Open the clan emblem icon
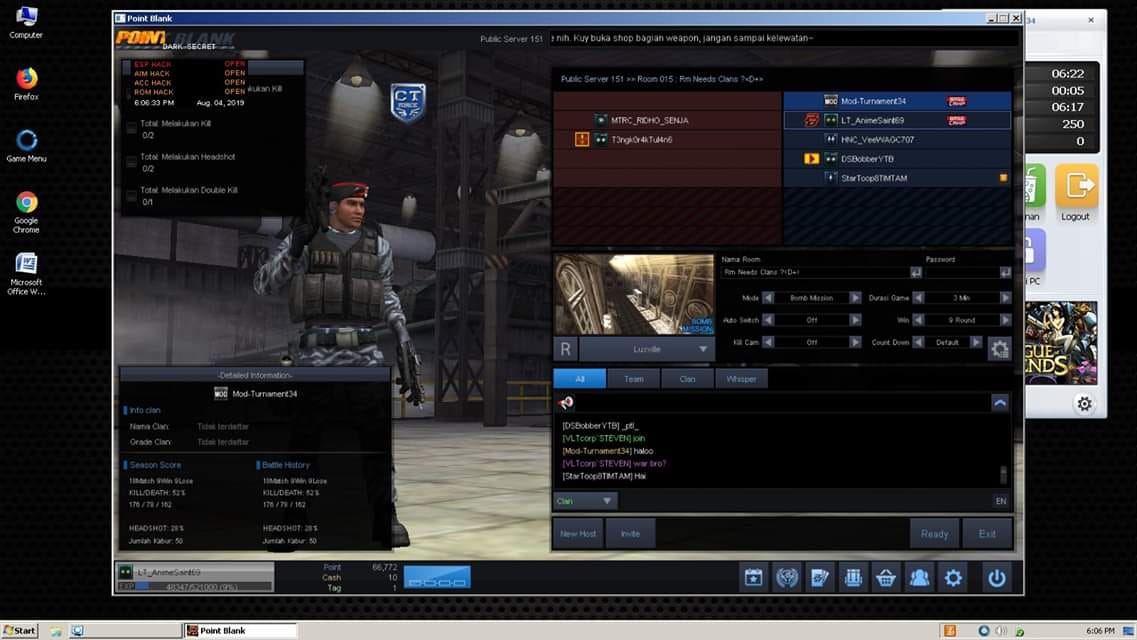The height and width of the screenshot is (640, 1137). (x=787, y=578)
